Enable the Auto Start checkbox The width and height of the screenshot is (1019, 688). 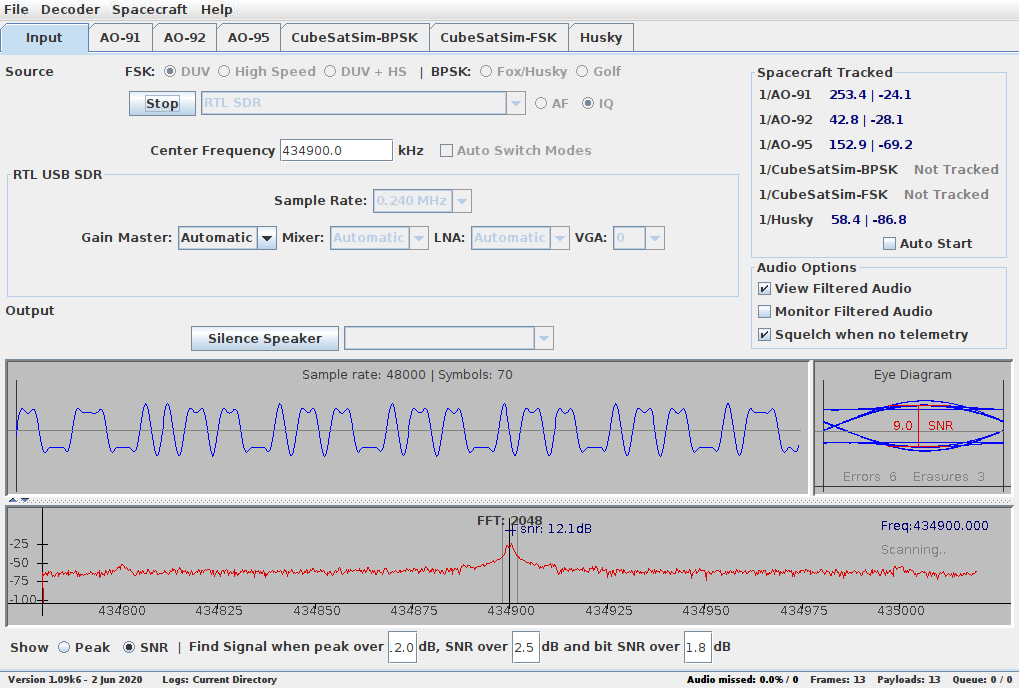coord(928,244)
